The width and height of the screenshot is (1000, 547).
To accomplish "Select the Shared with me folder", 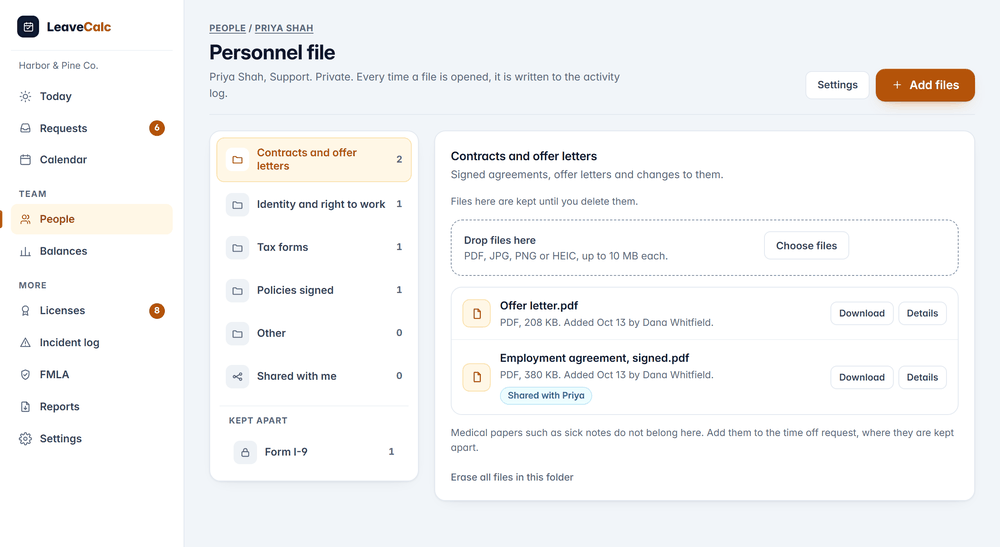I will click(314, 377).
